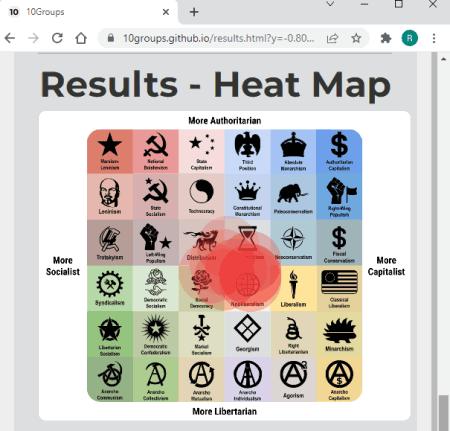Select the Constitutional Monarchism crown icon

pos(247,191)
